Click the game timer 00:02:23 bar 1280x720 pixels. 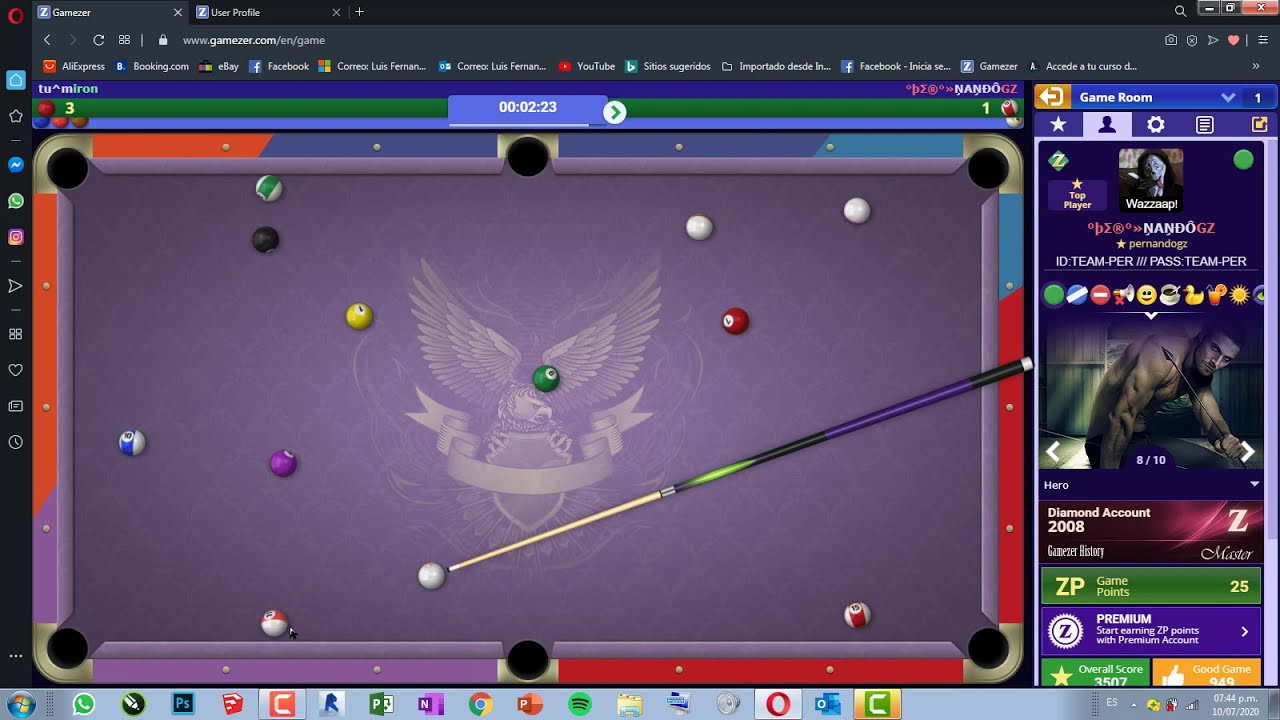point(528,108)
